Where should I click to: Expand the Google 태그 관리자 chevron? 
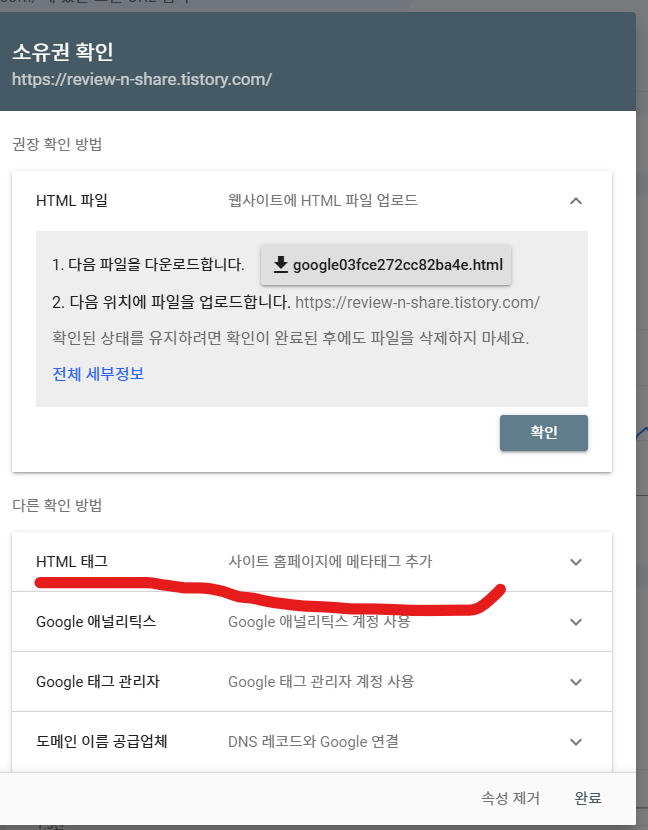click(x=576, y=682)
